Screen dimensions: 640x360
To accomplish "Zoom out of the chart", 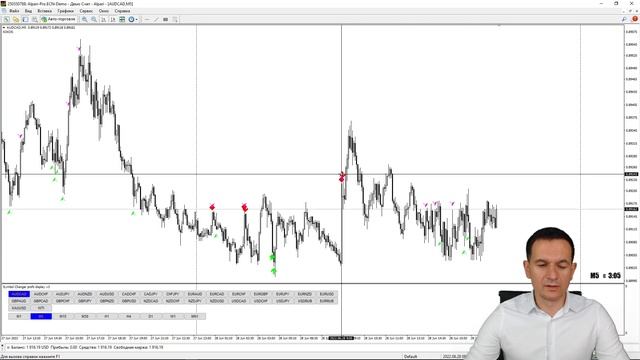I will (94, 19).
